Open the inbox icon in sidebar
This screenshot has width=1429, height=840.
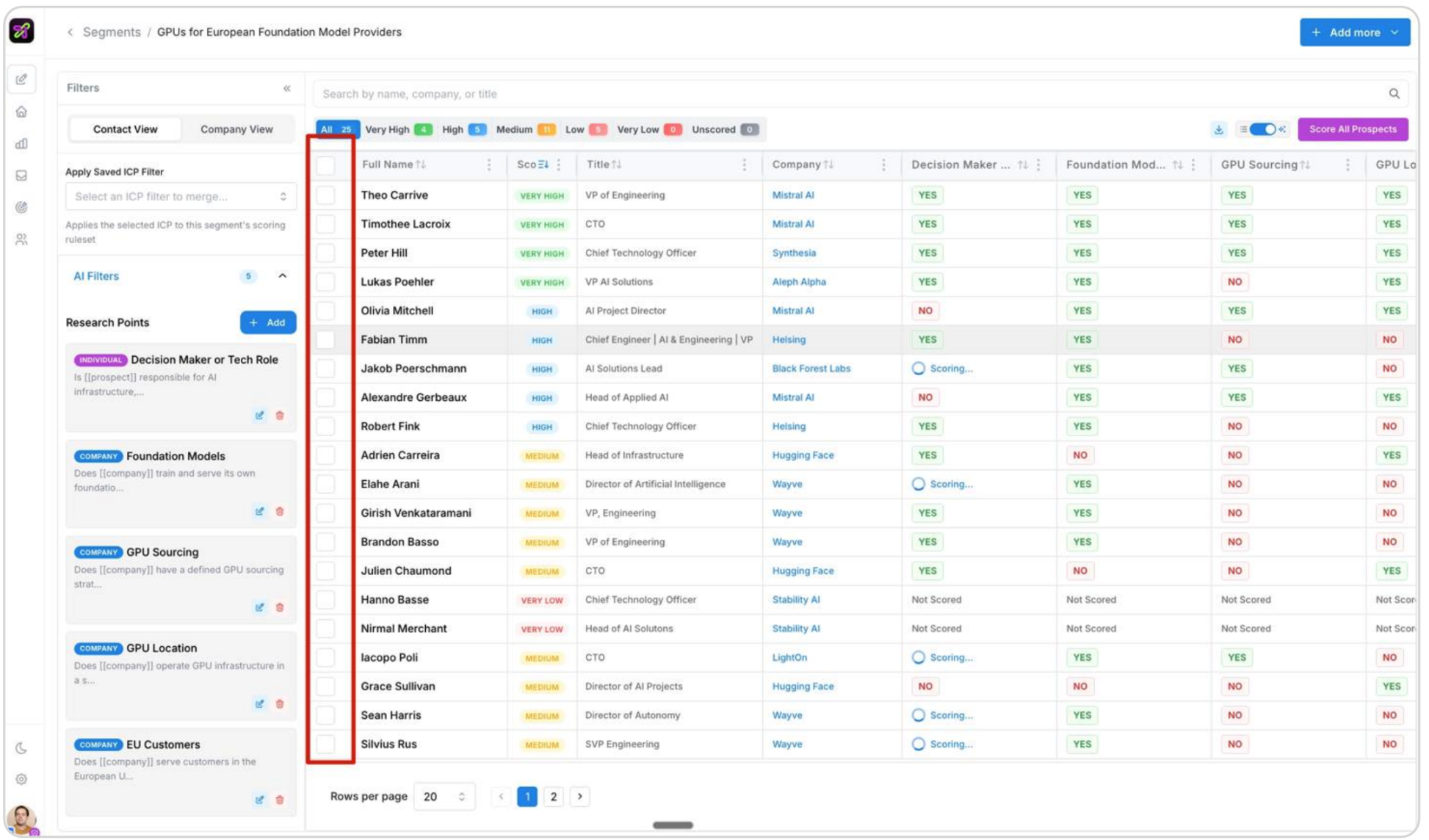click(x=21, y=175)
